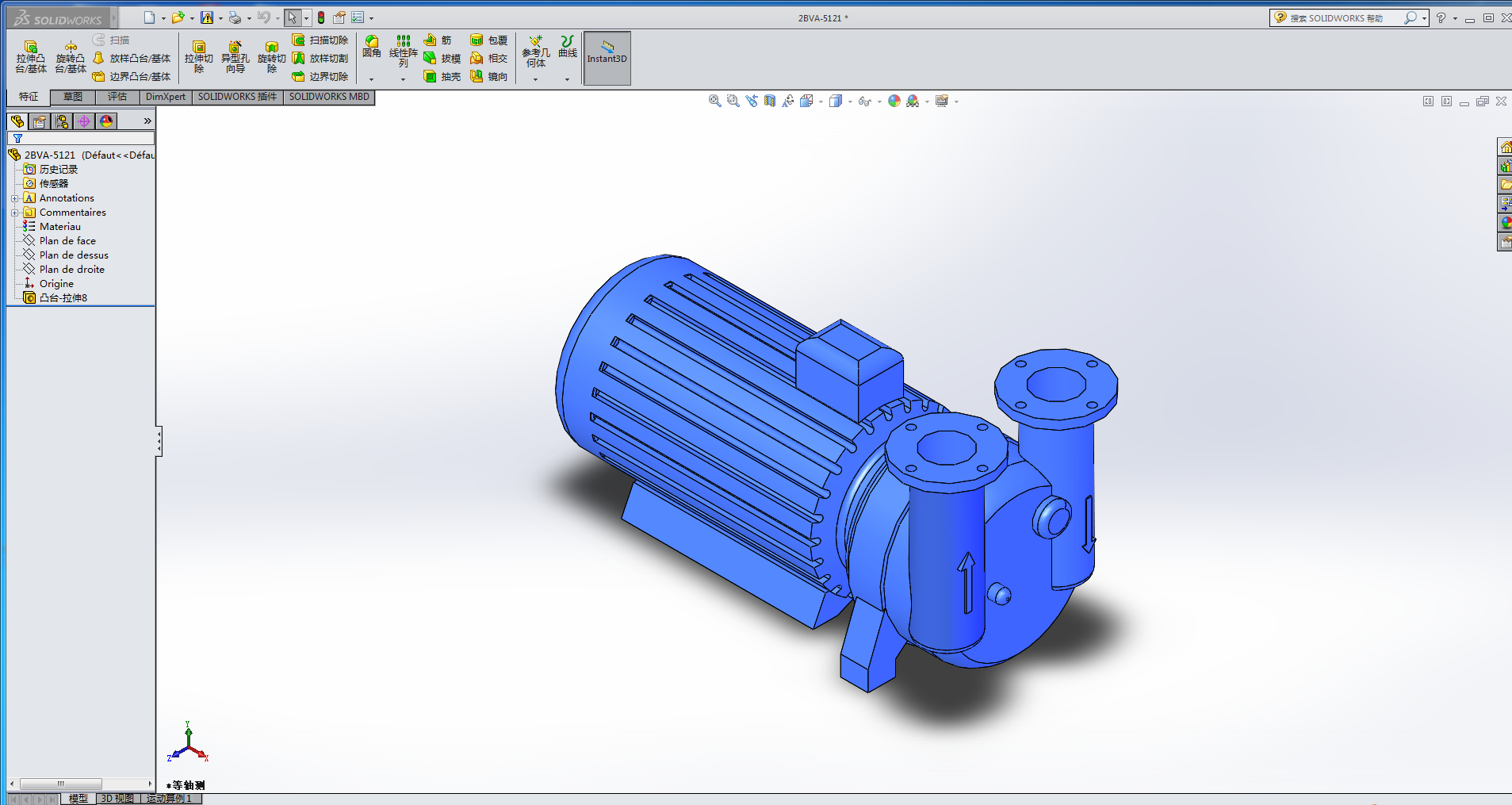This screenshot has height=805, width=1512.
Task: Open the Linear Pattern (线性阵列) dropdown arrow
Action: [x=403, y=79]
